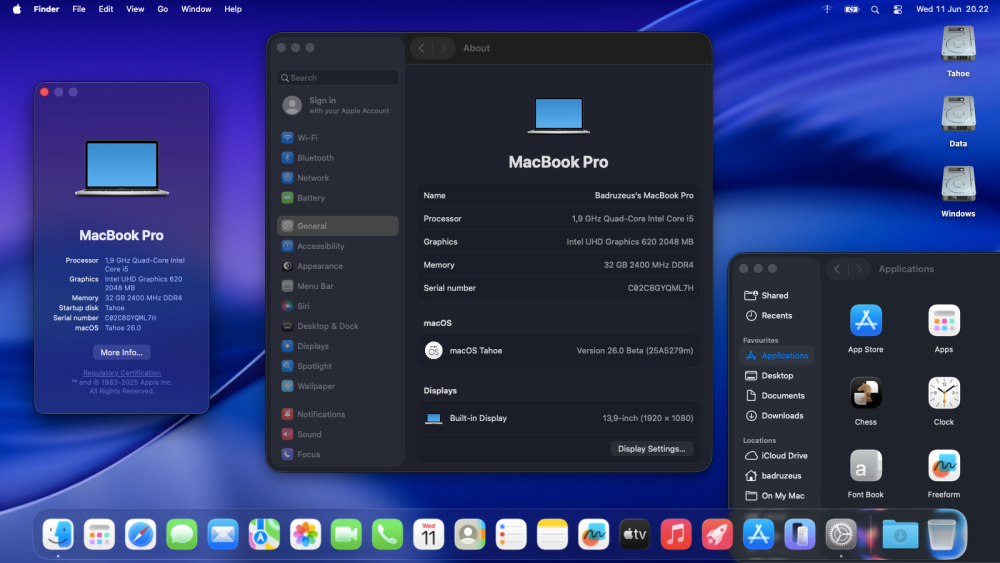Open Notes app in the Dock

click(552, 534)
